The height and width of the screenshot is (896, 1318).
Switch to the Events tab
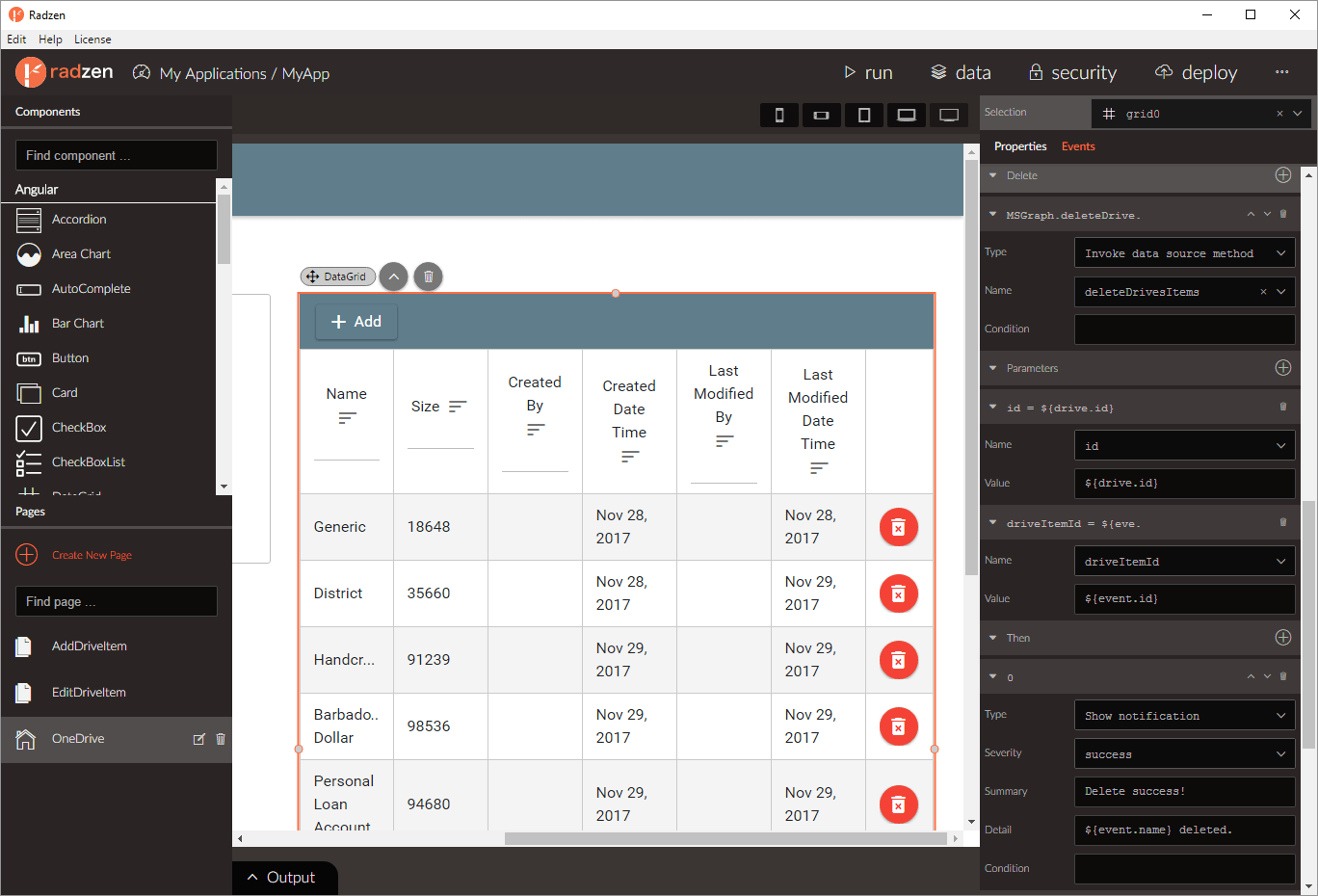click(x=1078, y=146)
